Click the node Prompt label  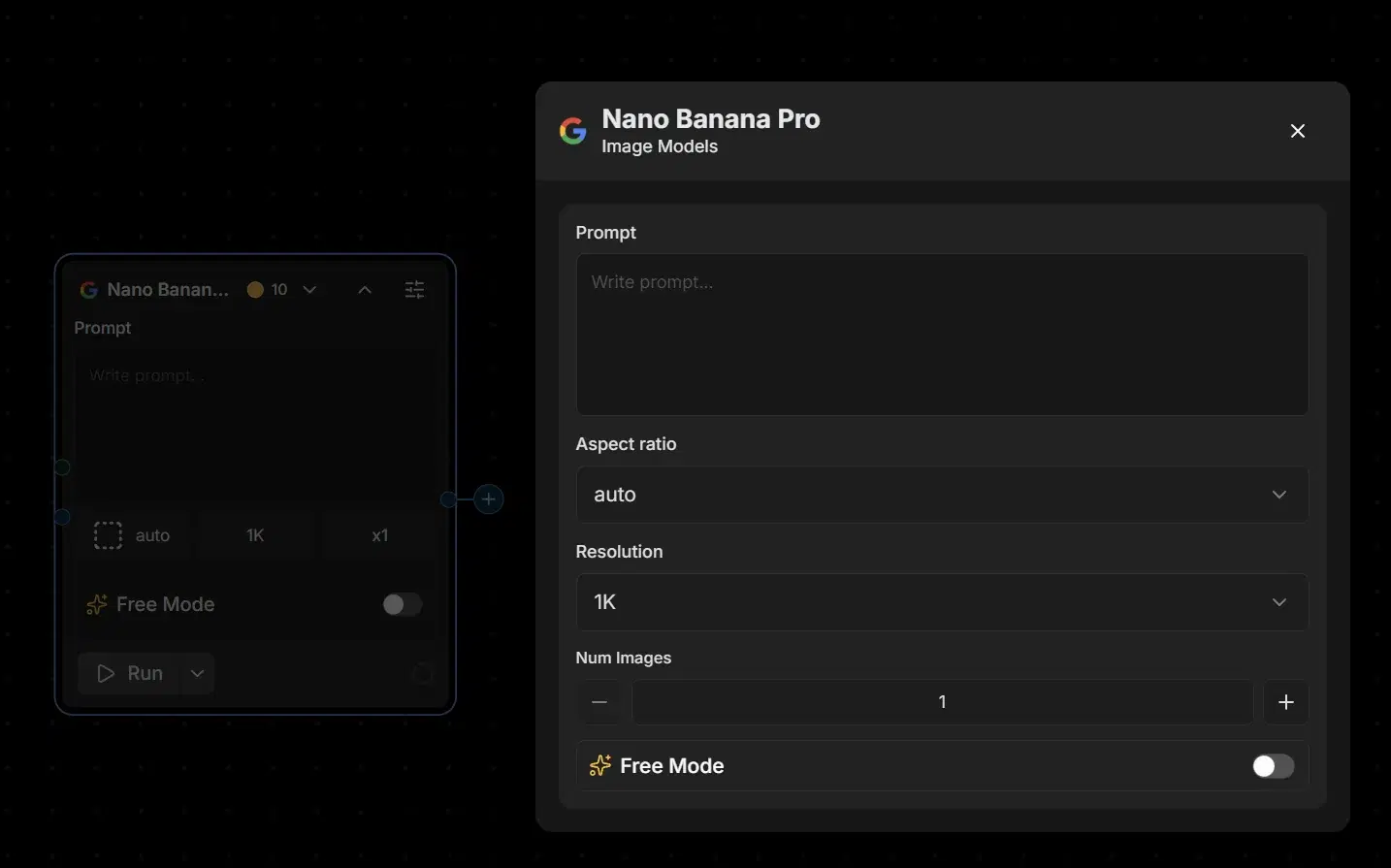102,328
